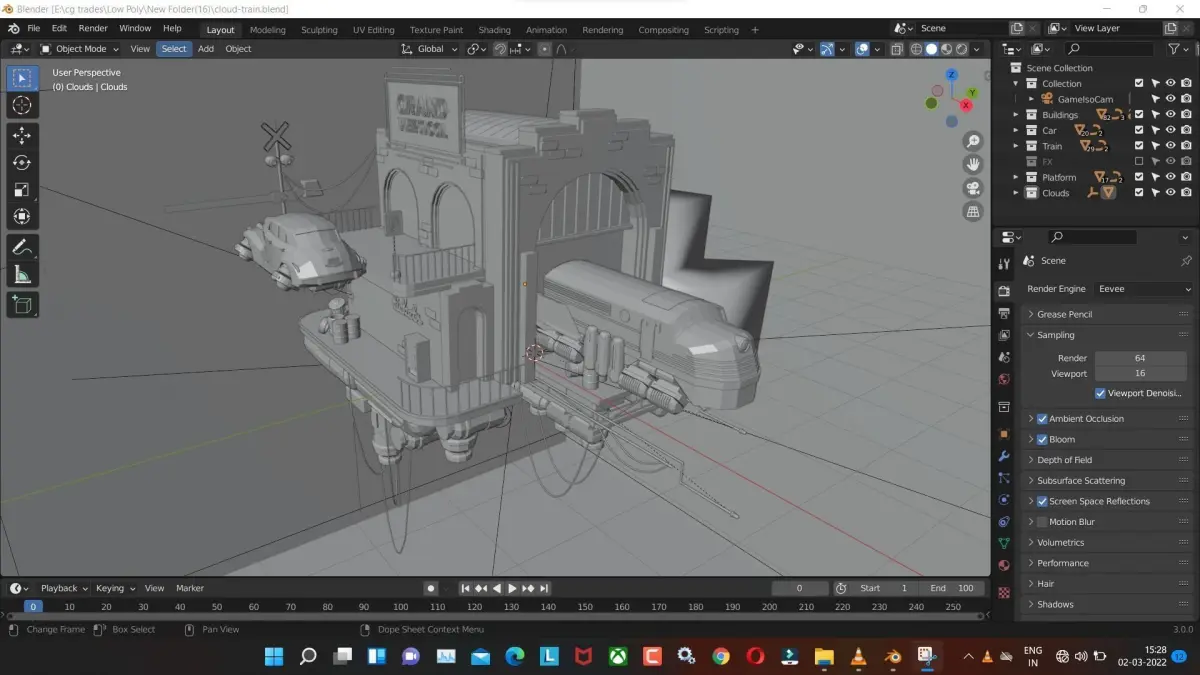Open the Playback popover in timeline
The width and height of the screenshot is (1200, 675).
(x=64, y=588)
